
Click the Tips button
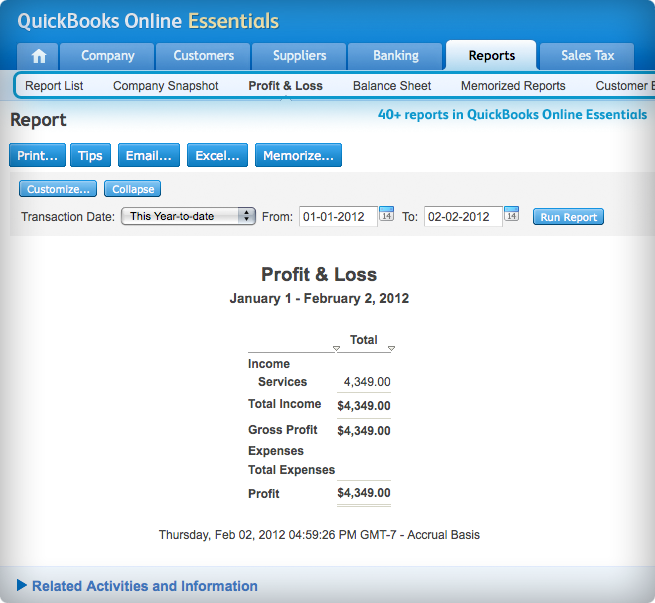[x=90, y=155]
